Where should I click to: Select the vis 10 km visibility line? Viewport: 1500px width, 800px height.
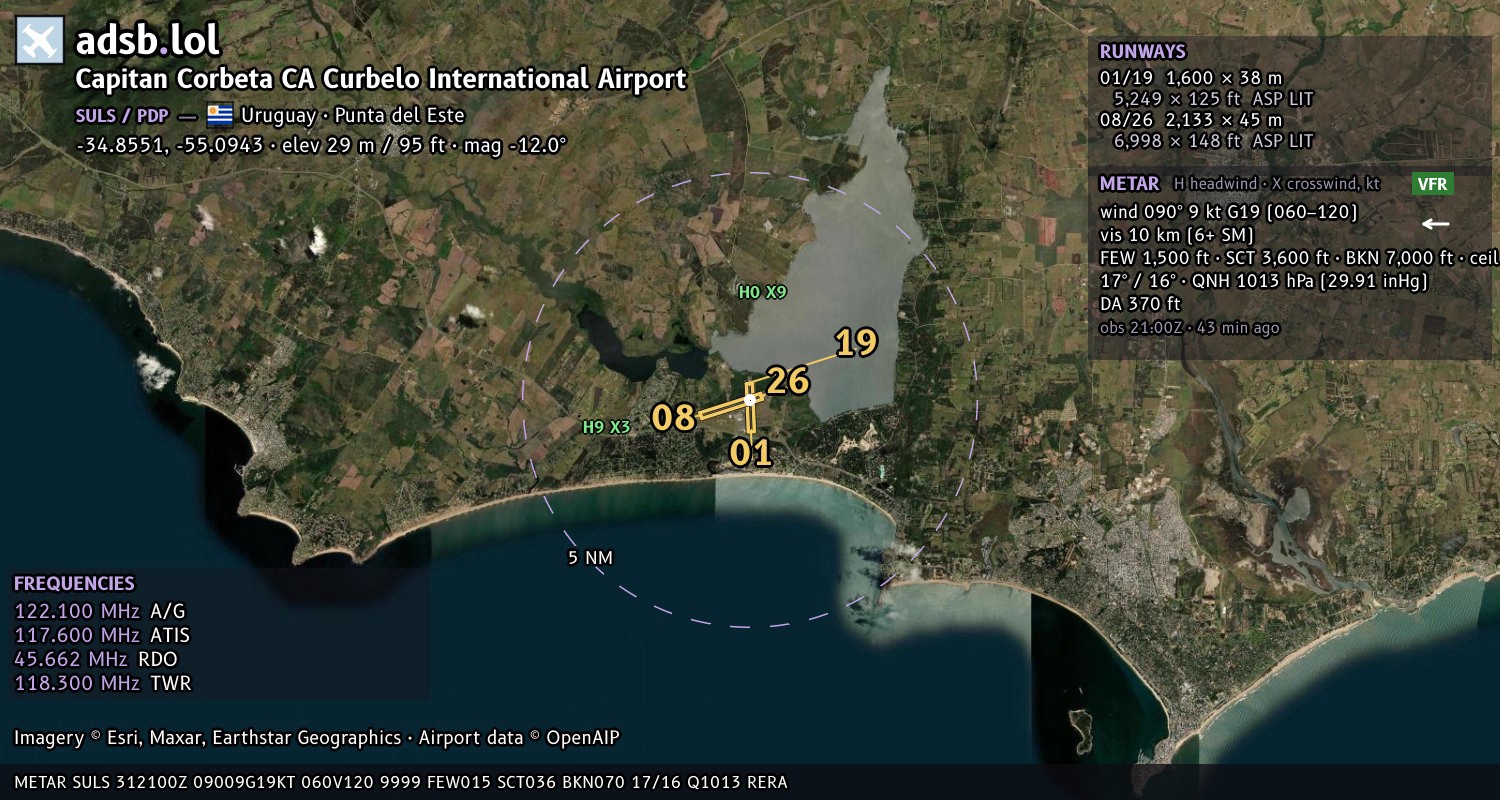coord(1177,235)
